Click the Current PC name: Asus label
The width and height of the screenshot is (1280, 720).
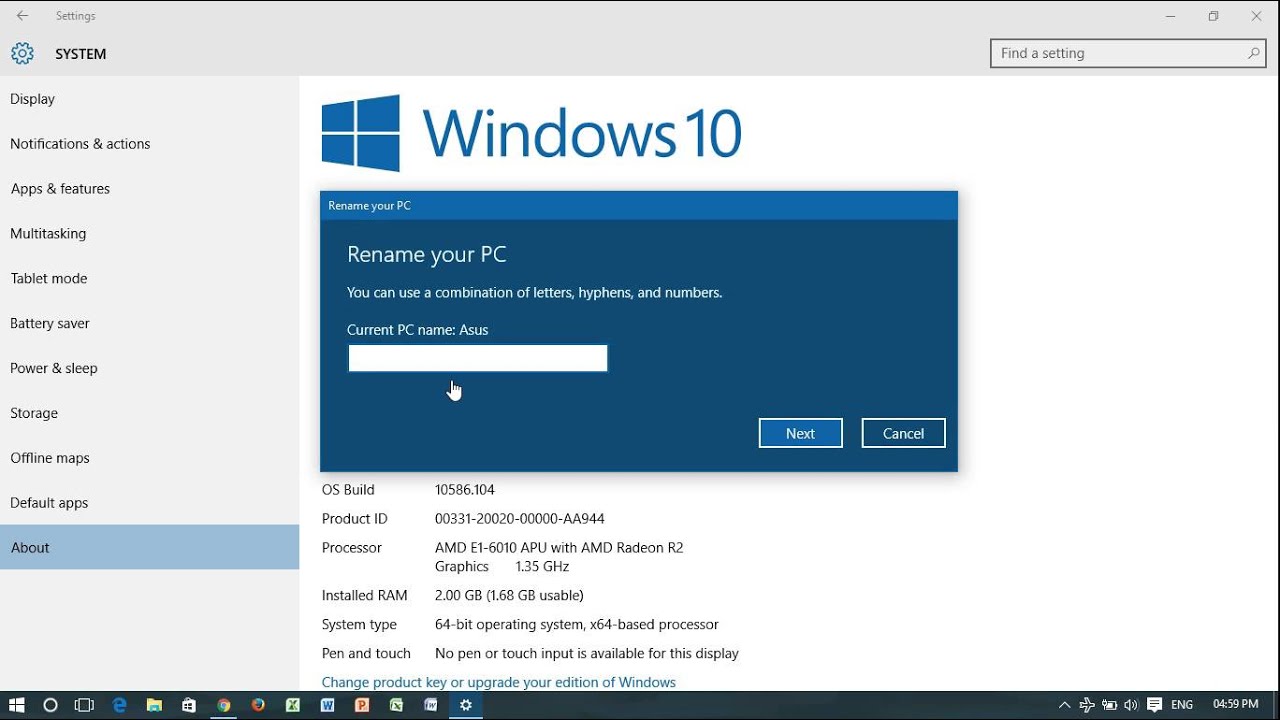click(x=418, y=330)
